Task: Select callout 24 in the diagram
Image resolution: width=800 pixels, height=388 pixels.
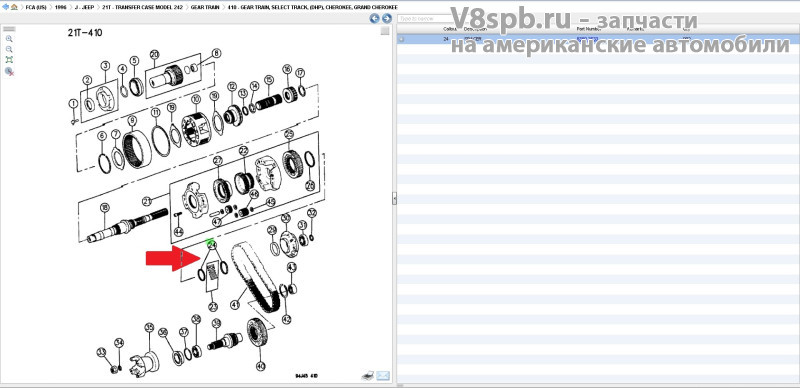Action: click(212, 246)
